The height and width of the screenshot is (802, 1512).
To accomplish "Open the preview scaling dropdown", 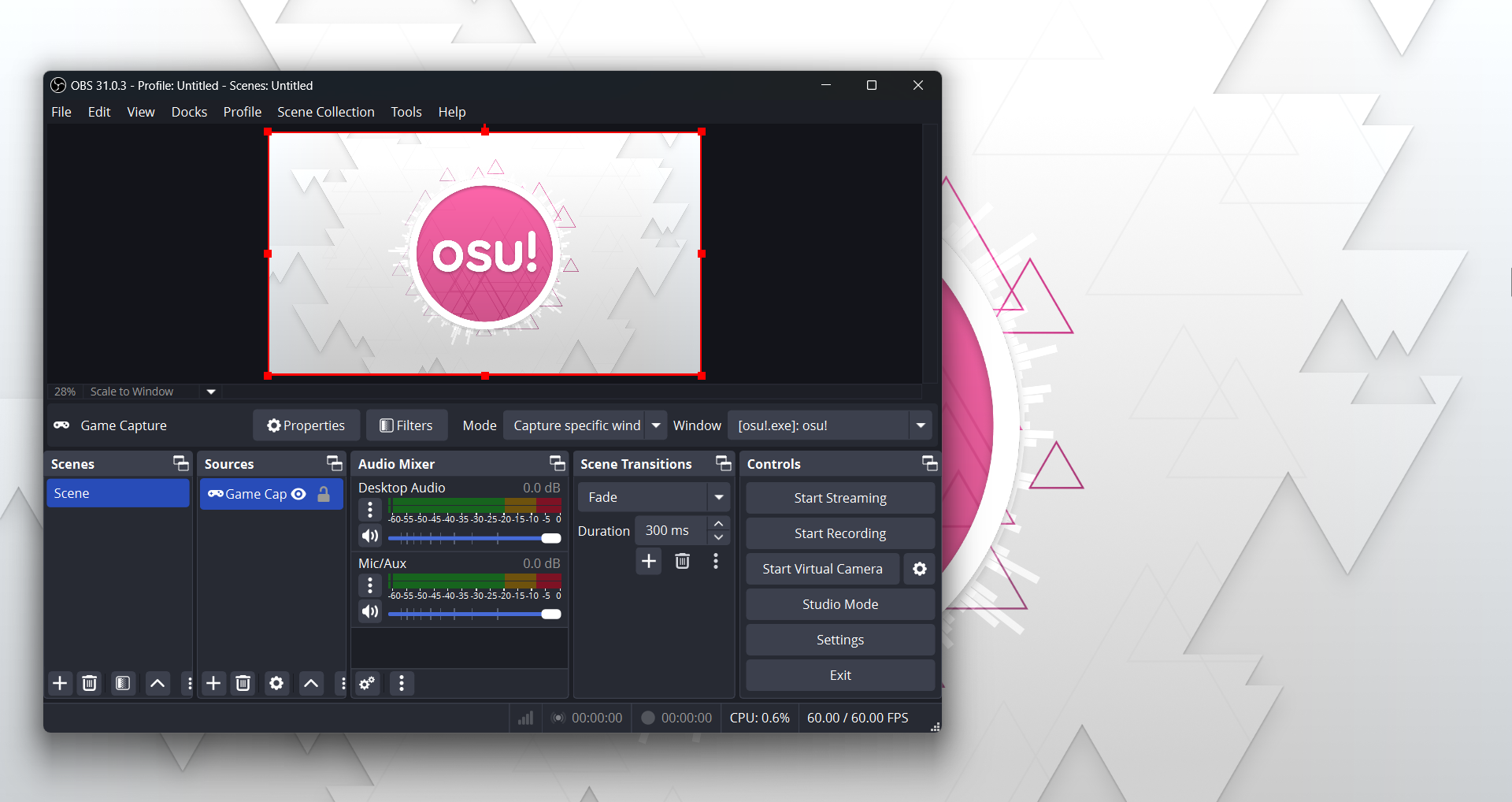I will tap(210, 392).
